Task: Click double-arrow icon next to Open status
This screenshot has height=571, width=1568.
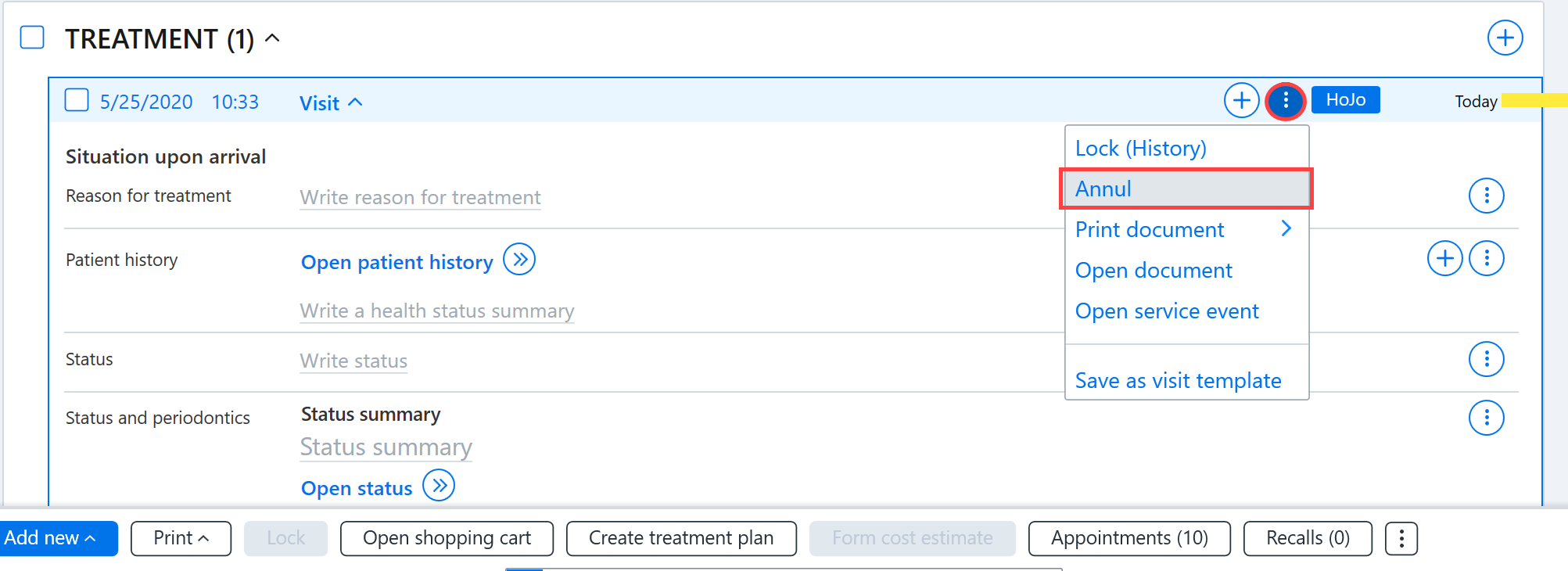Action: click(x=439, y=486)
